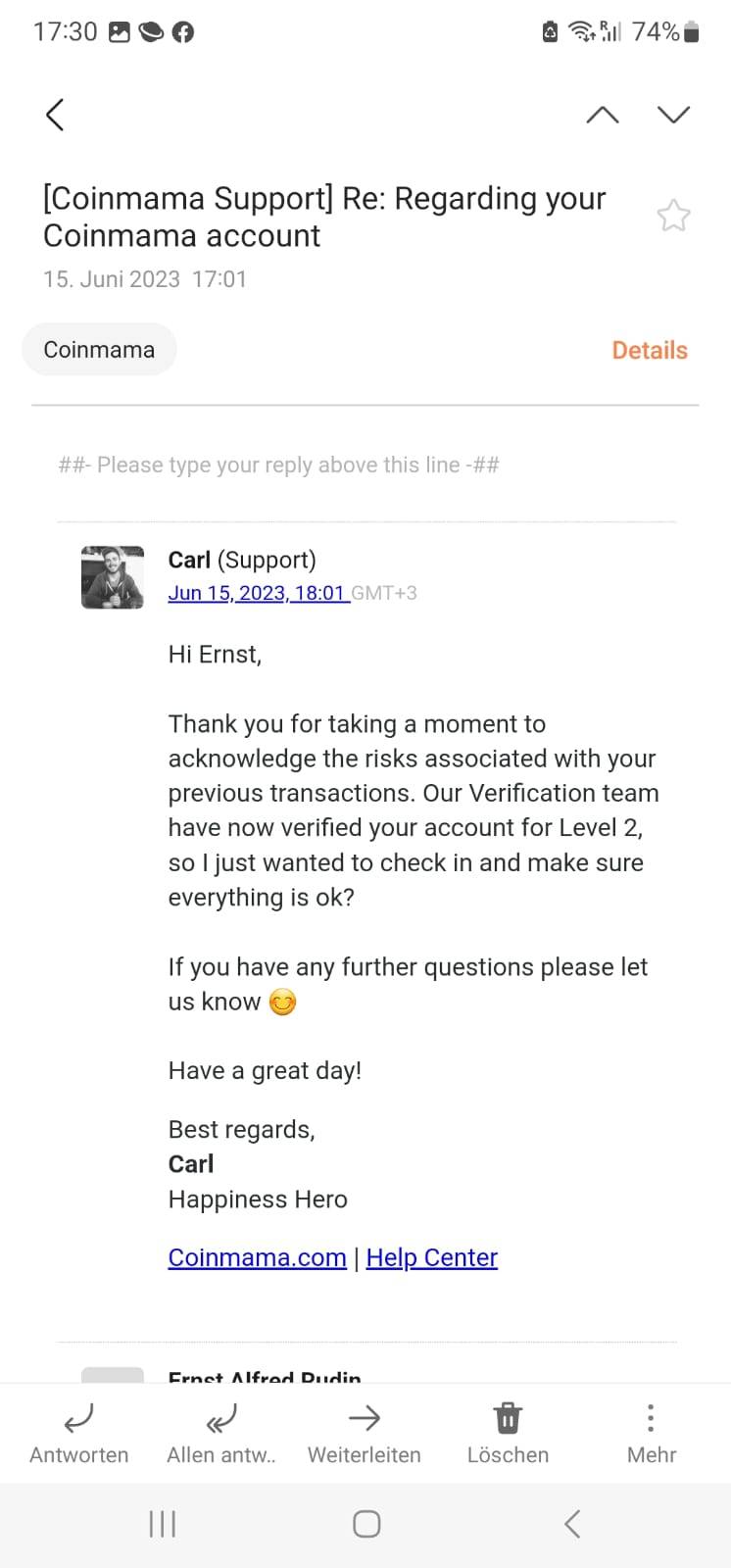The height and width of the screenshot is (1568, 731).
Task: Open the Help Center link
Action: pyautogui.click(x=431, y=1257)
